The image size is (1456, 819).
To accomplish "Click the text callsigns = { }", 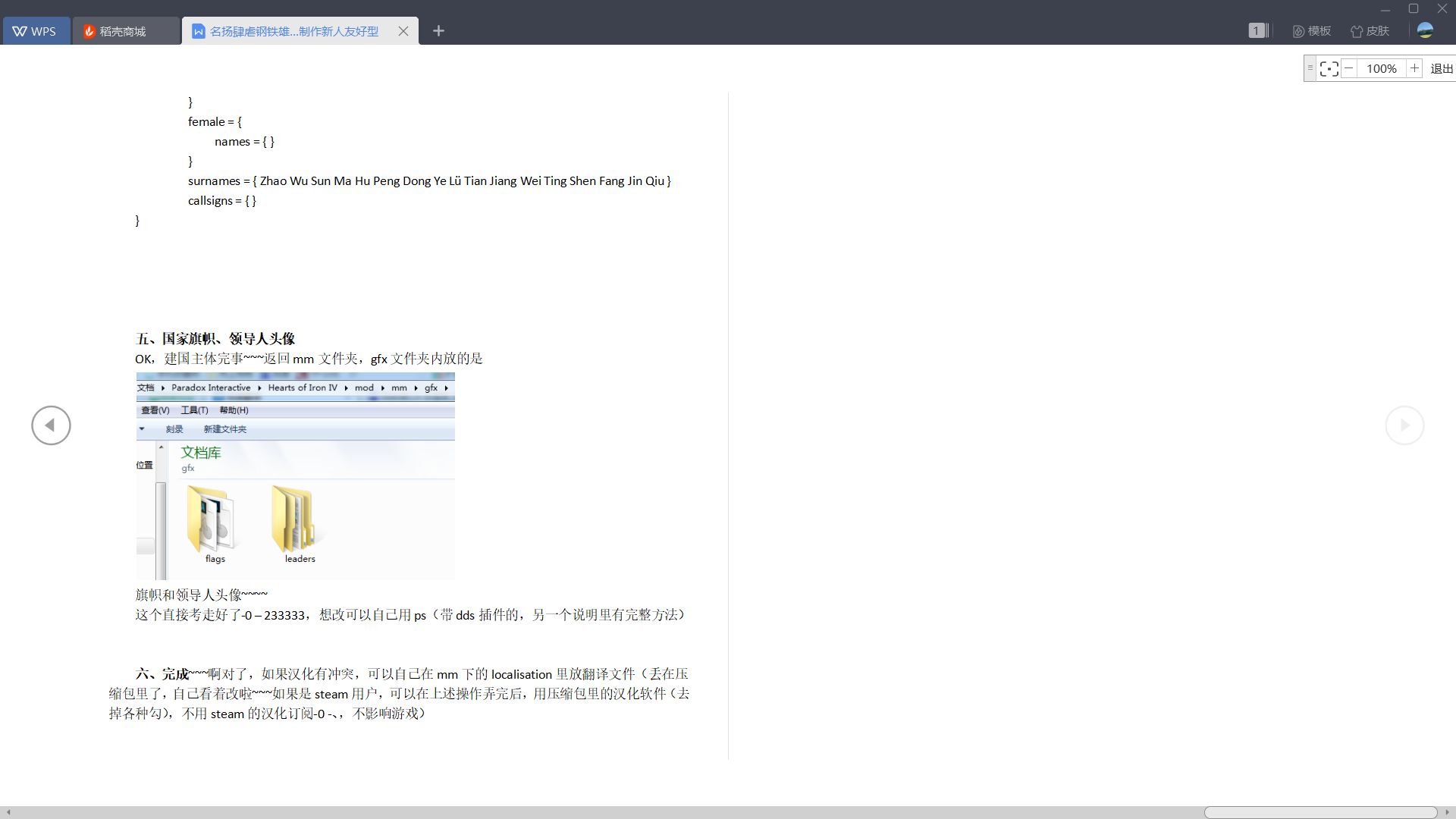I will click(x=222, y=201).
